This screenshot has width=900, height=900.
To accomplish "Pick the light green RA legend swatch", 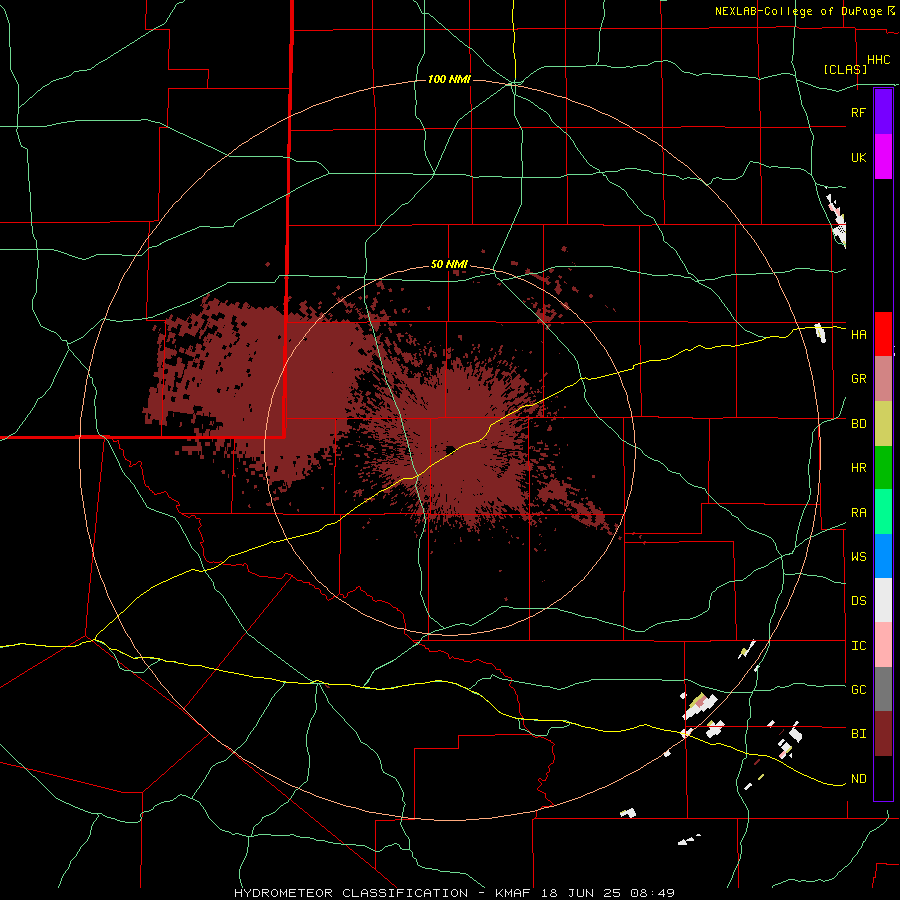I will (x=883, y=511).
